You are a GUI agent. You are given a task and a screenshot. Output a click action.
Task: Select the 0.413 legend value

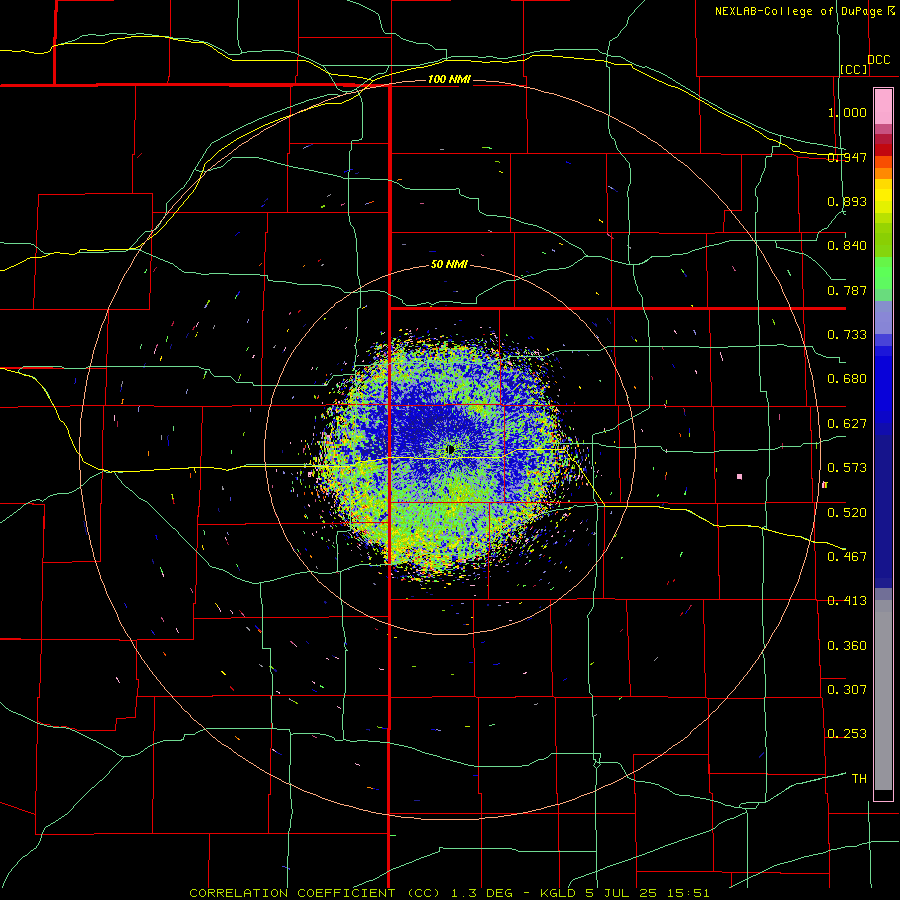coord(847,601)
